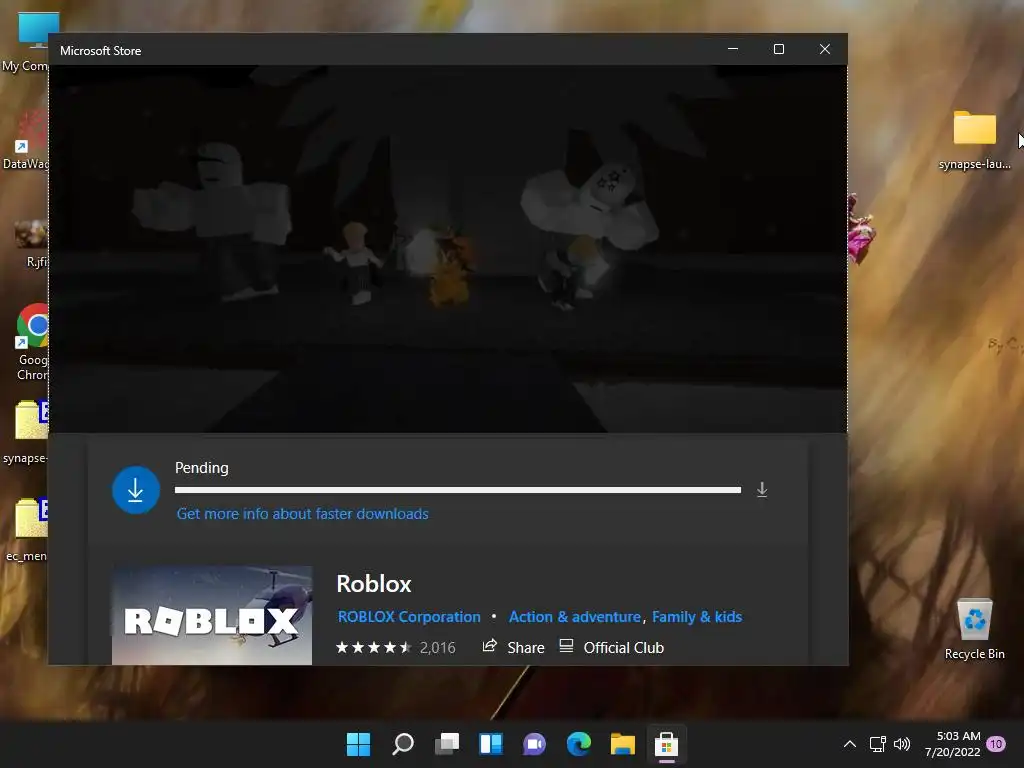Launch Microsoft Edge from taskbar
This screenshot has height=768, width=1024.
tap(579, 744)
